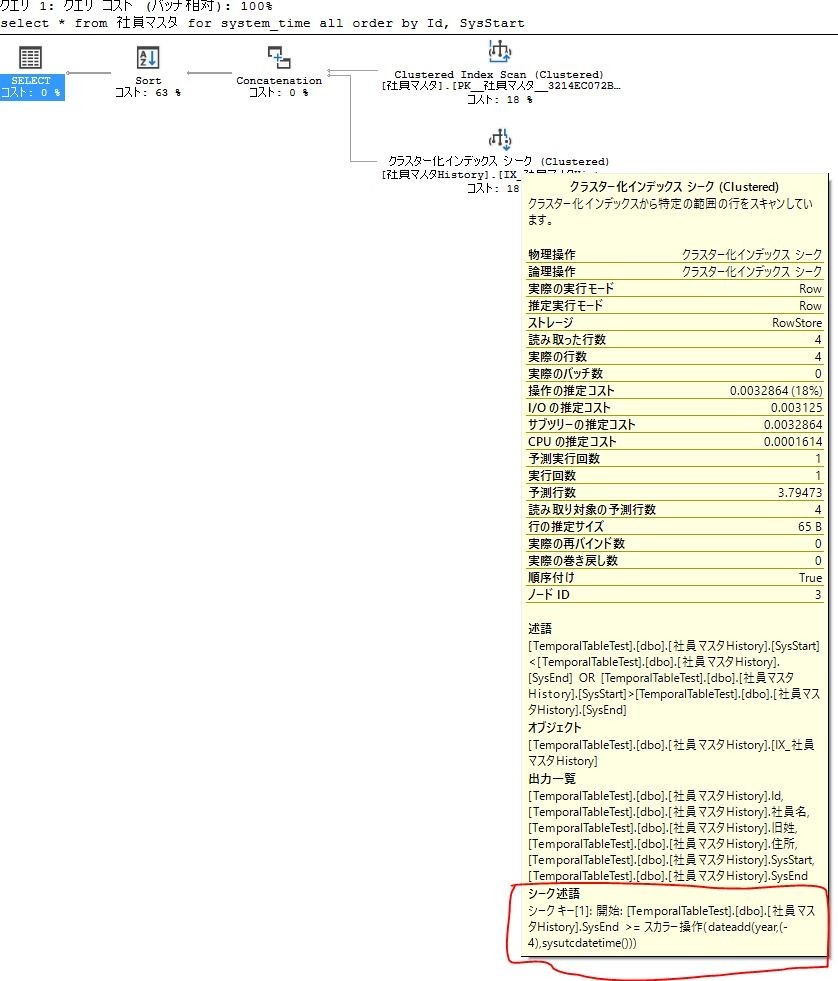Select the クラスター化インデックス シーク operator icon
The height and width of the screenshot is (981, 838).
[x=499, y=139]
